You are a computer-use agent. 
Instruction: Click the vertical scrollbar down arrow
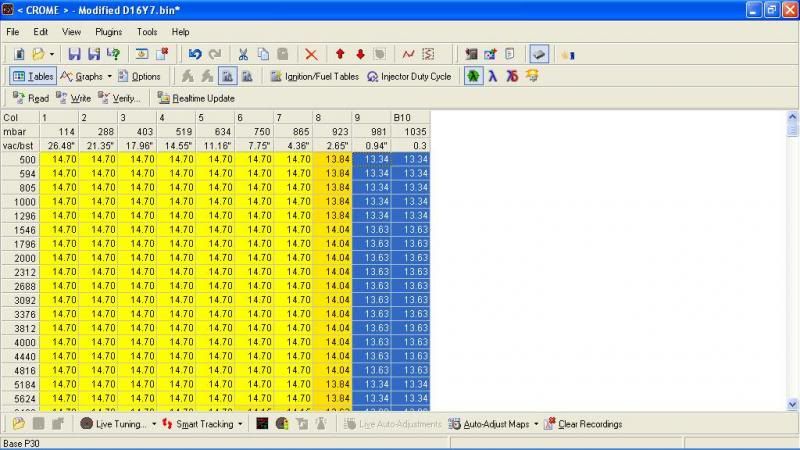coord(792,404)
